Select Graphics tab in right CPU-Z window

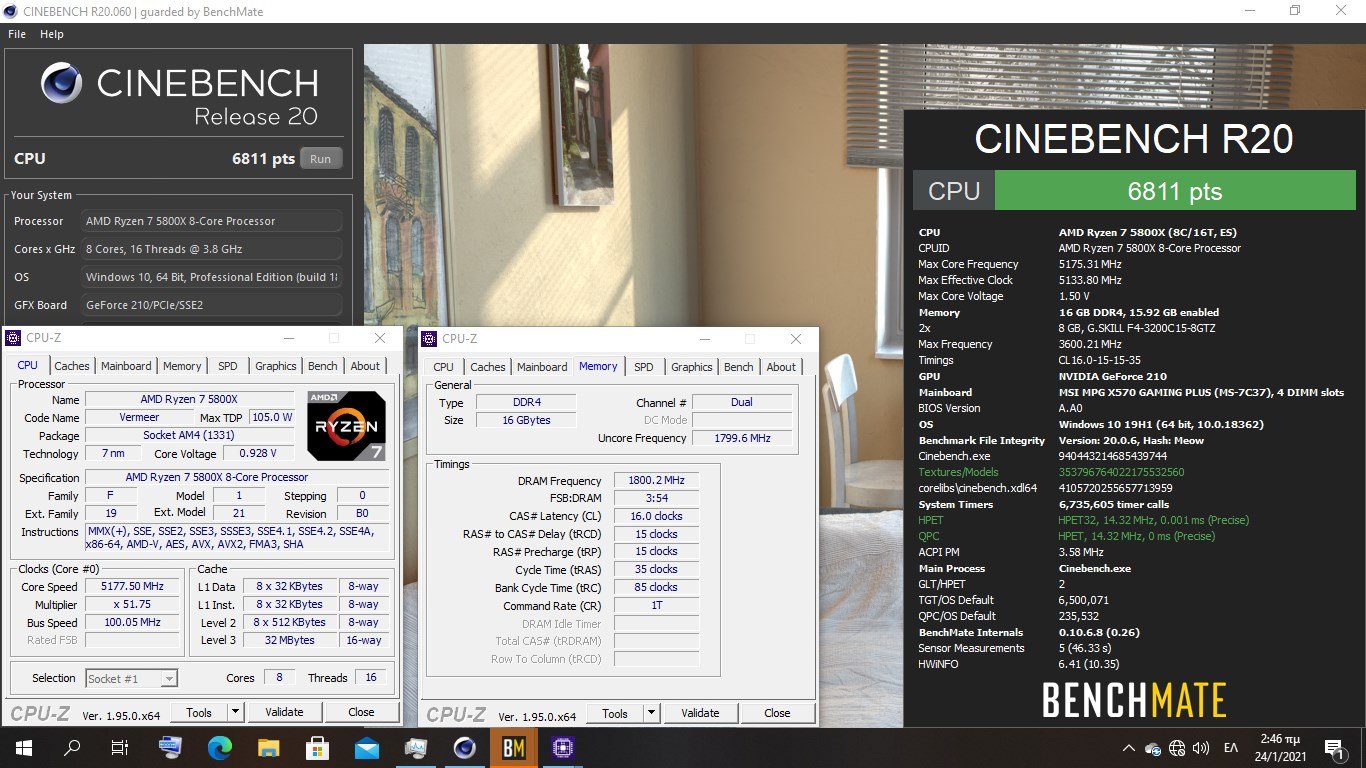[x=691, y=367]
